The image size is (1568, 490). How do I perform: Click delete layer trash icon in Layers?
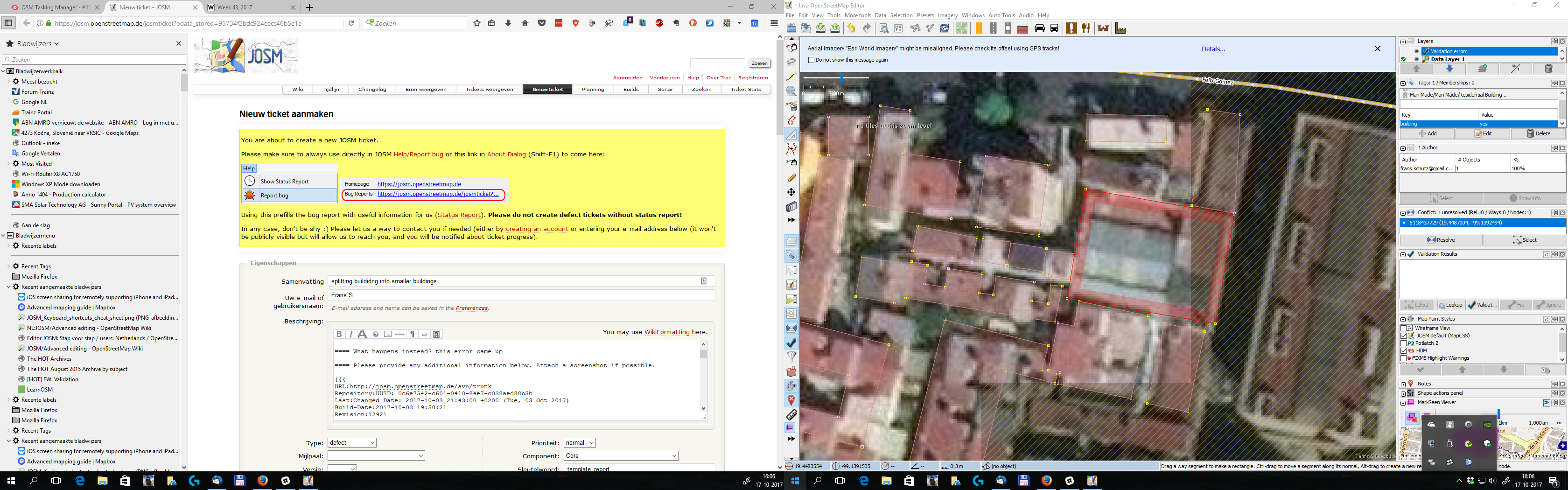[x=1548, y=69]
